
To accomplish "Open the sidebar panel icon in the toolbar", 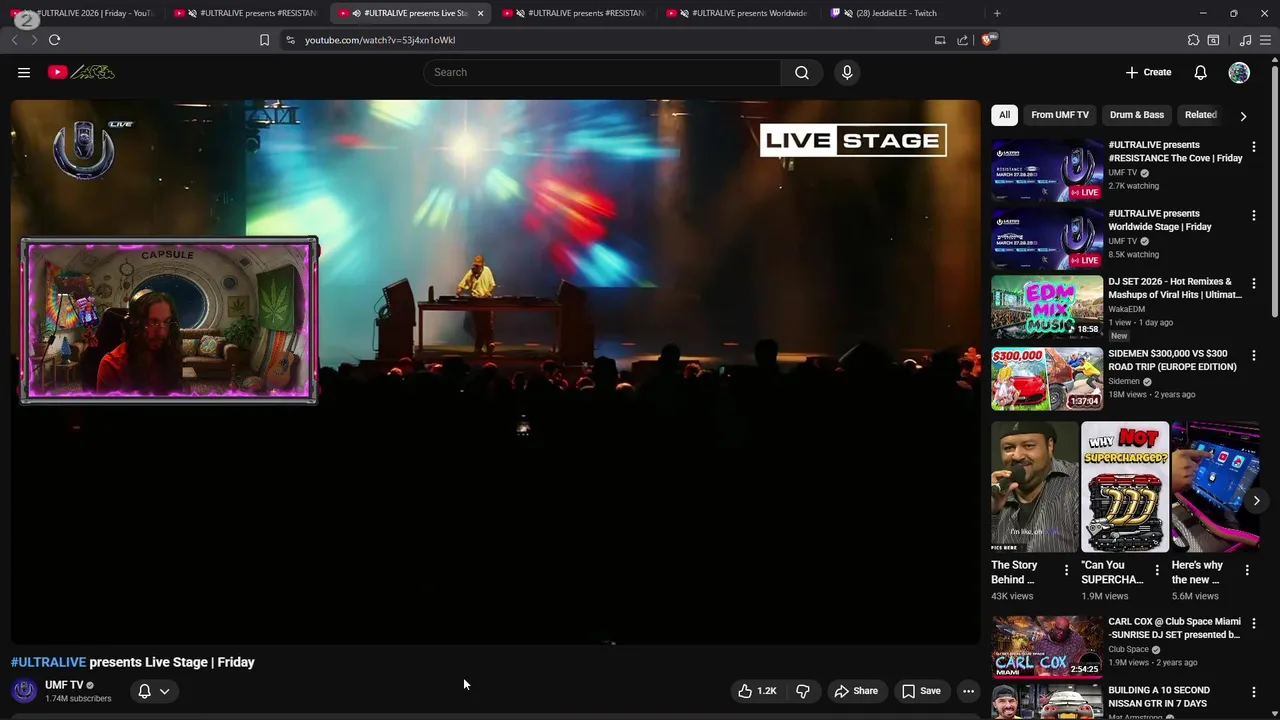I will pyautogui.click(x=1213, y=40).
